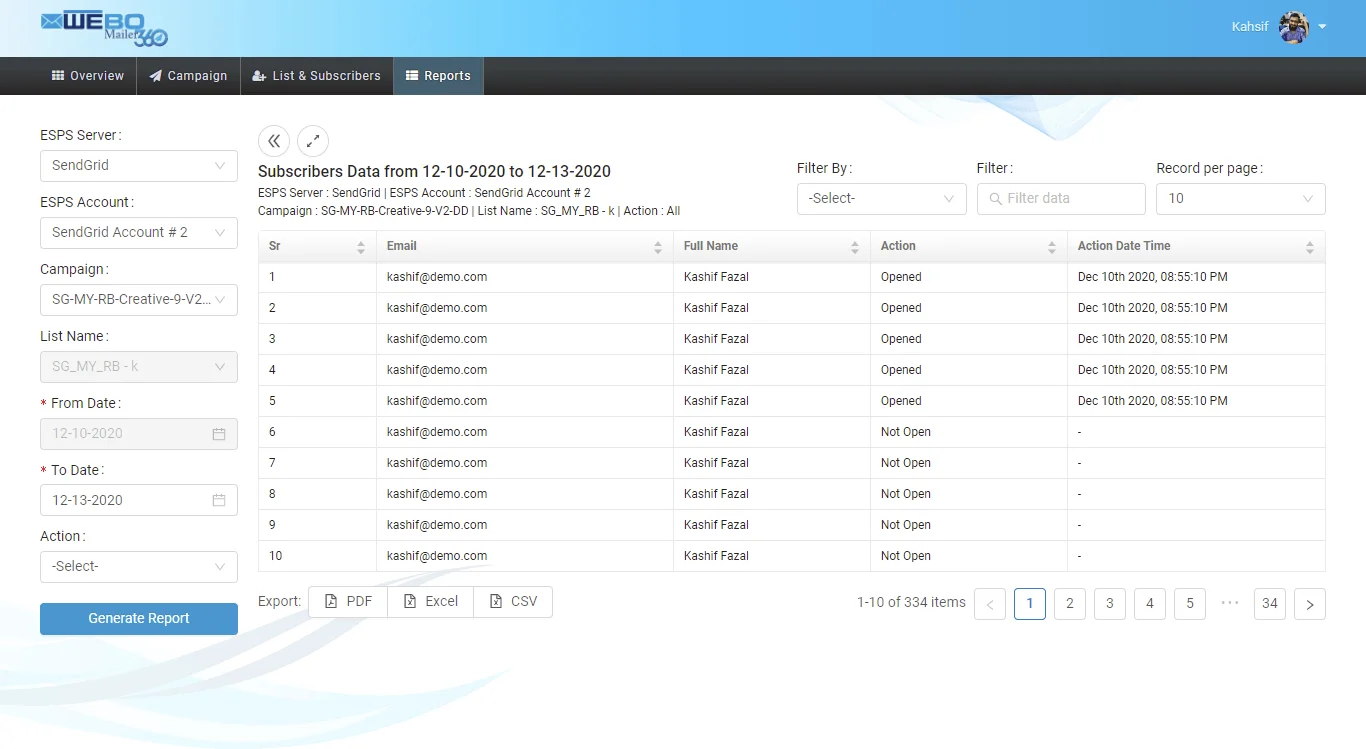Open the Filter By select dropdown
This screenshot has height=749, width=1366.
coord(881,199)
